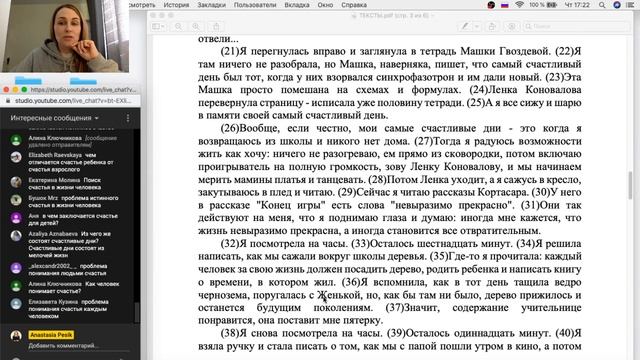Open the Siri icon in menu bar

point(617,5)
